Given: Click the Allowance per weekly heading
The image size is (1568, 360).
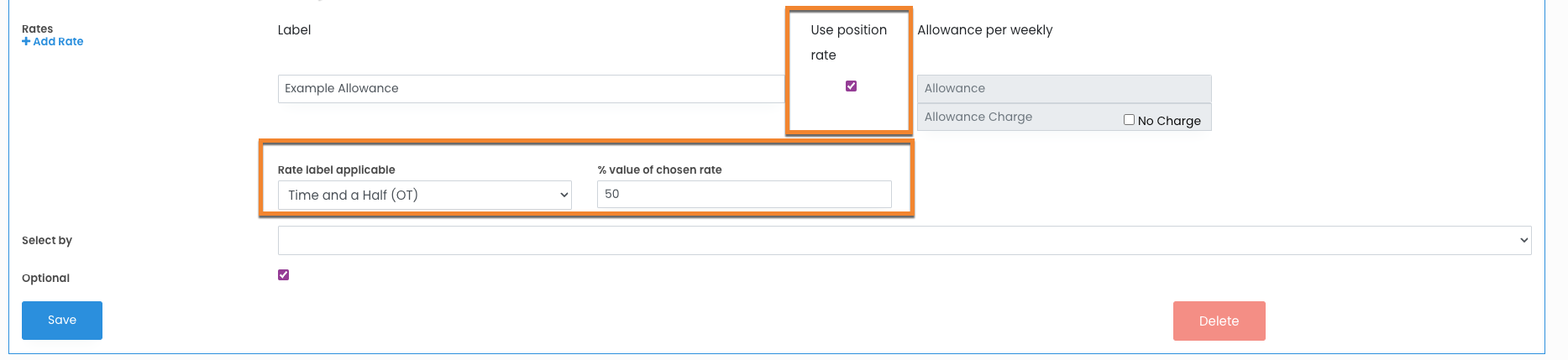Looking at the screenshot, I should coord(984,30).
